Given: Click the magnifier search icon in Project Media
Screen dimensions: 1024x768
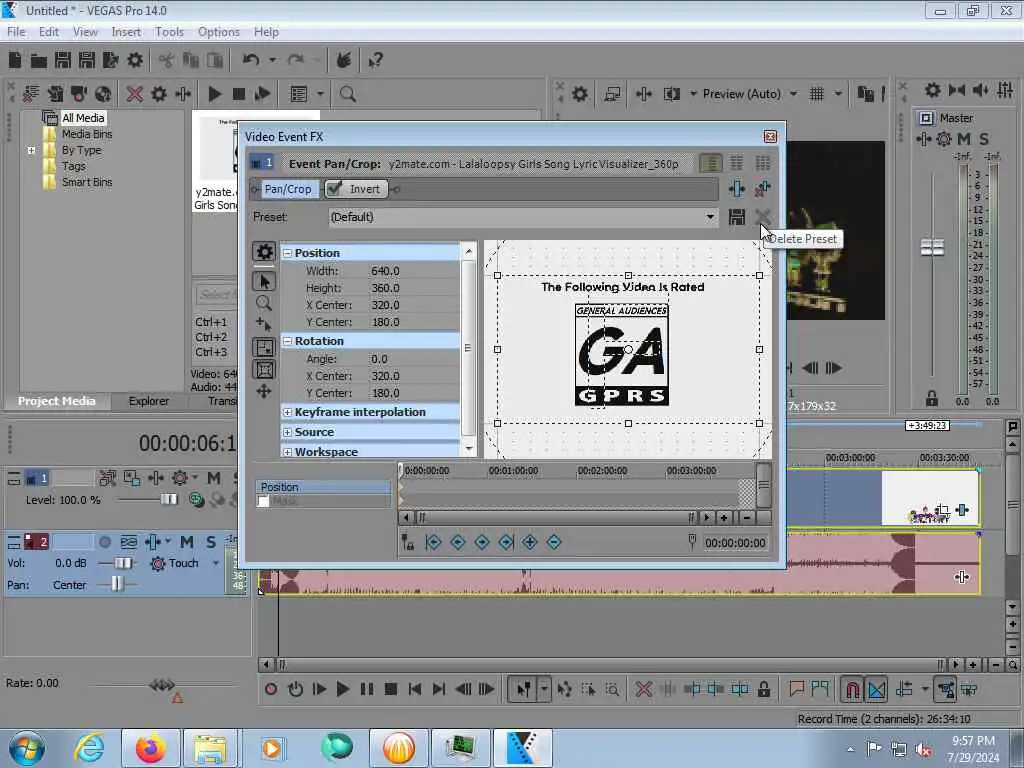Looking at the screenshot, I should pyautogui.click(x=347, y=94).
